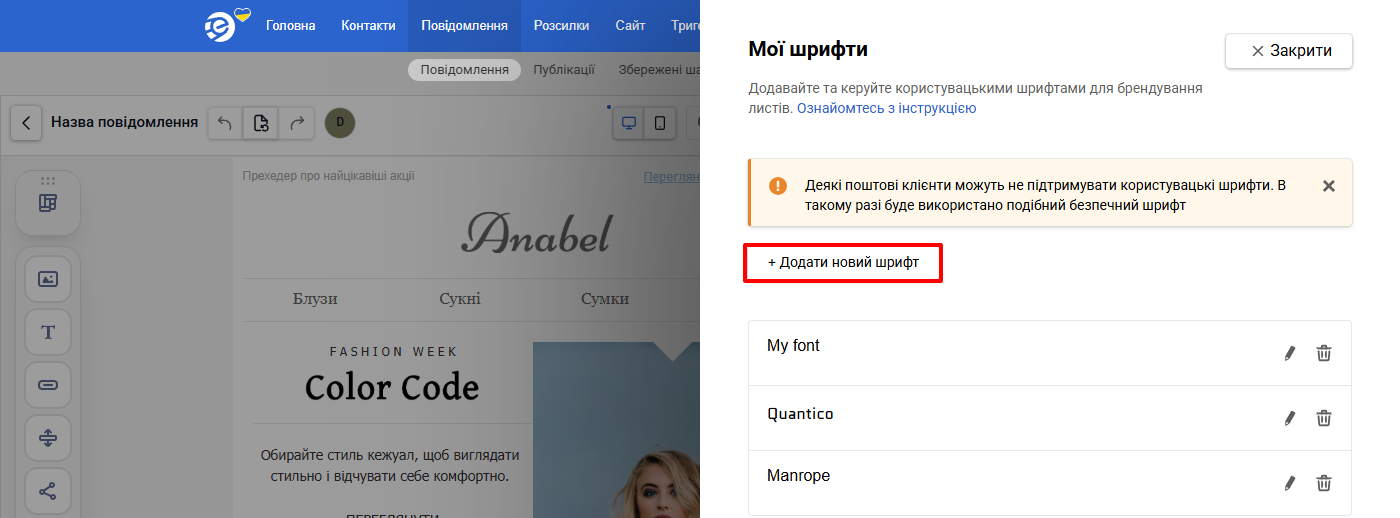Viewport: 1400px width, 518px height.
Task: Delete the Manrope font entry
Action: tap(1324, 483)
